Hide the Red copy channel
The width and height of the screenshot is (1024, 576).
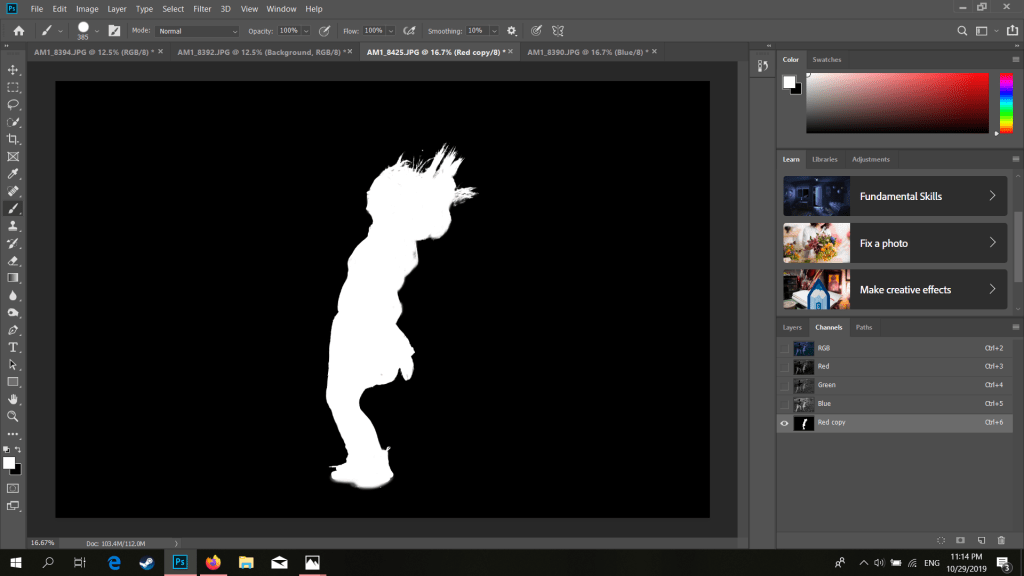(x=784, y=423)
